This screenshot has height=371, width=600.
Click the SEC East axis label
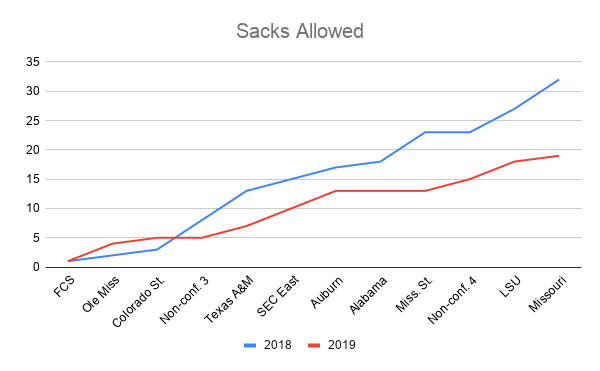pyautogui.click(x=277, y=296)
